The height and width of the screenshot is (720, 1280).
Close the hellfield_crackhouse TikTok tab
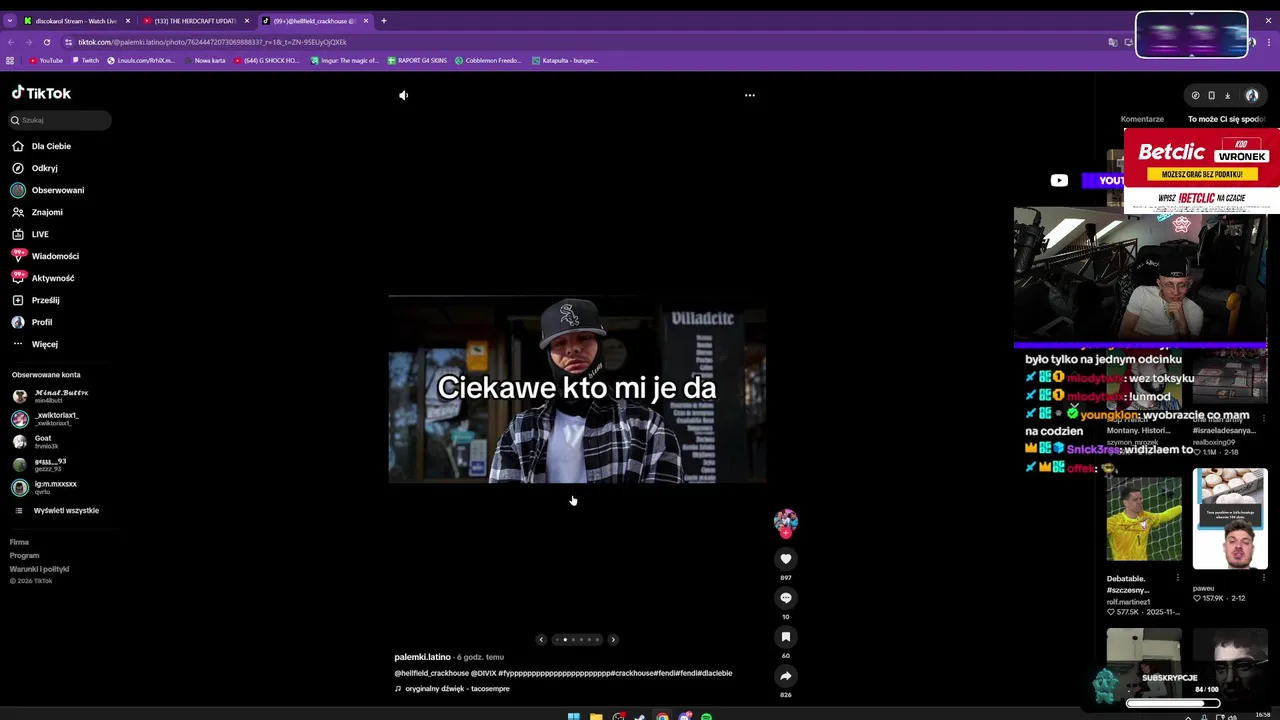point(366,20)
